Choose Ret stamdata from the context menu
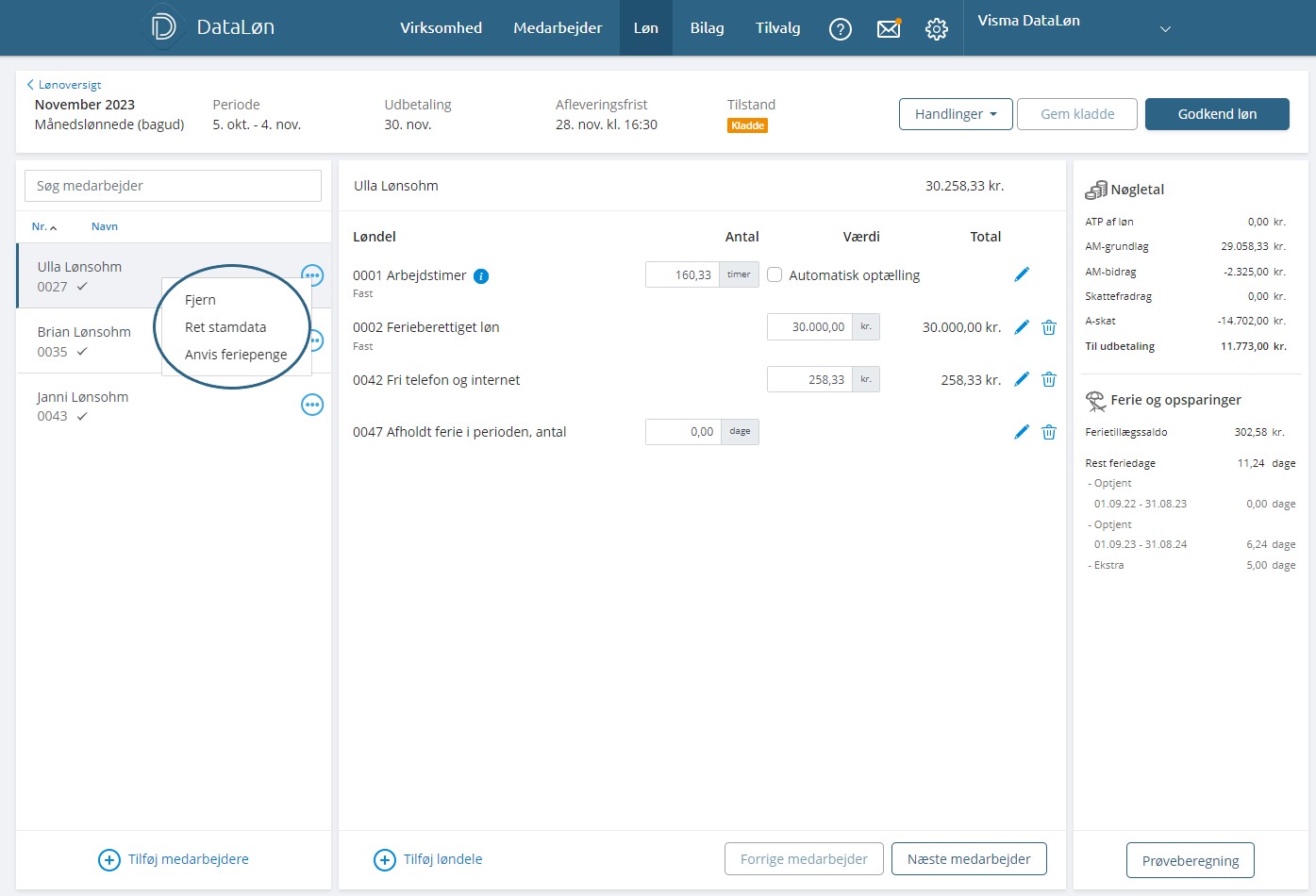This screenshot has width=1316, height=896. point(225,327)
